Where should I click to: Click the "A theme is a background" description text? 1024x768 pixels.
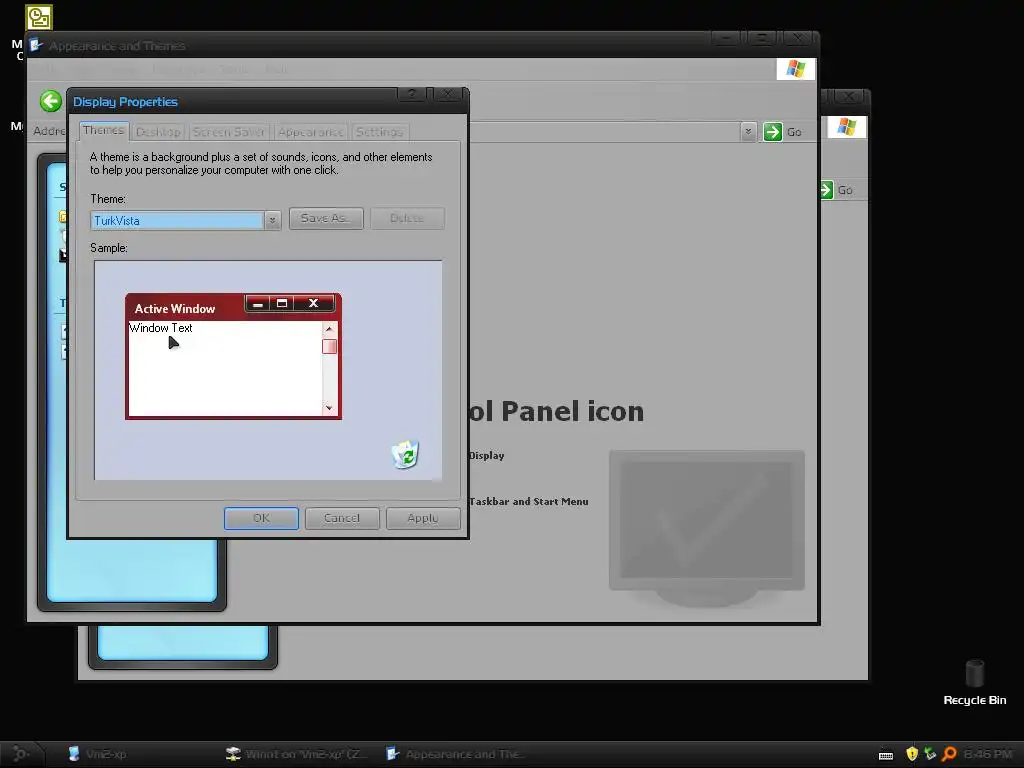pyautogui.click(x=261, y=163)
